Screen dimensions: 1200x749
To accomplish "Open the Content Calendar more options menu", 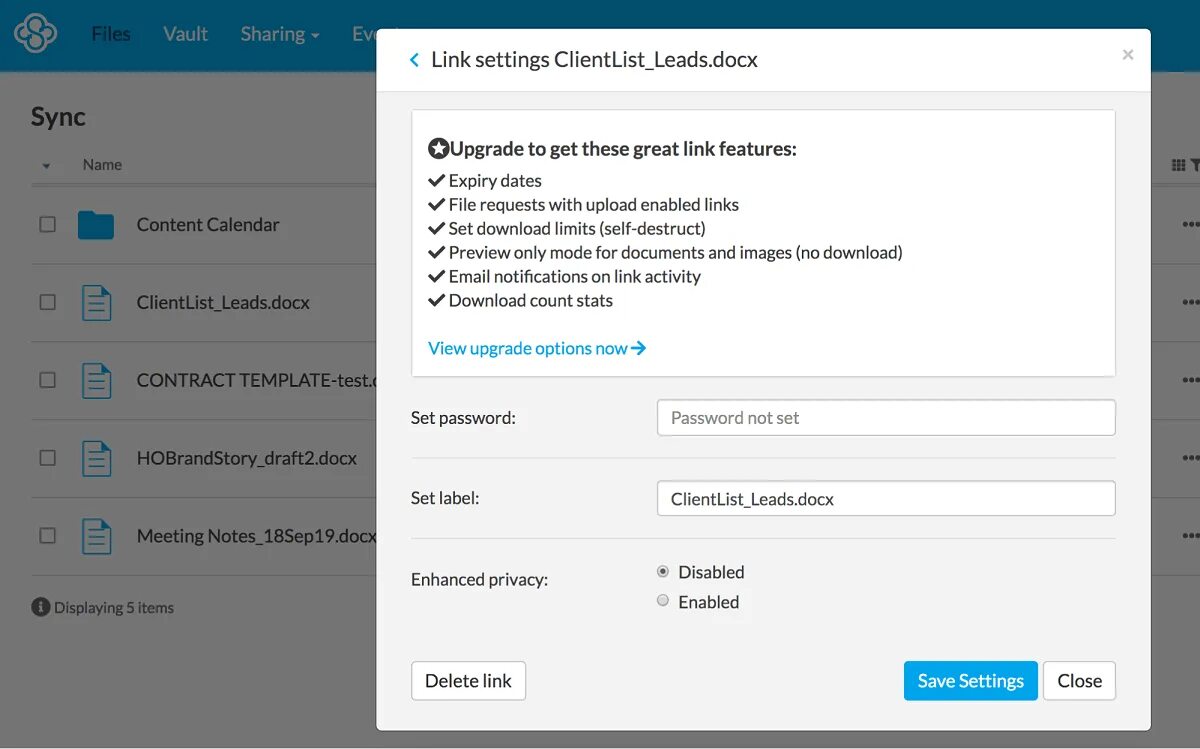I will (x=1190, y=225).
